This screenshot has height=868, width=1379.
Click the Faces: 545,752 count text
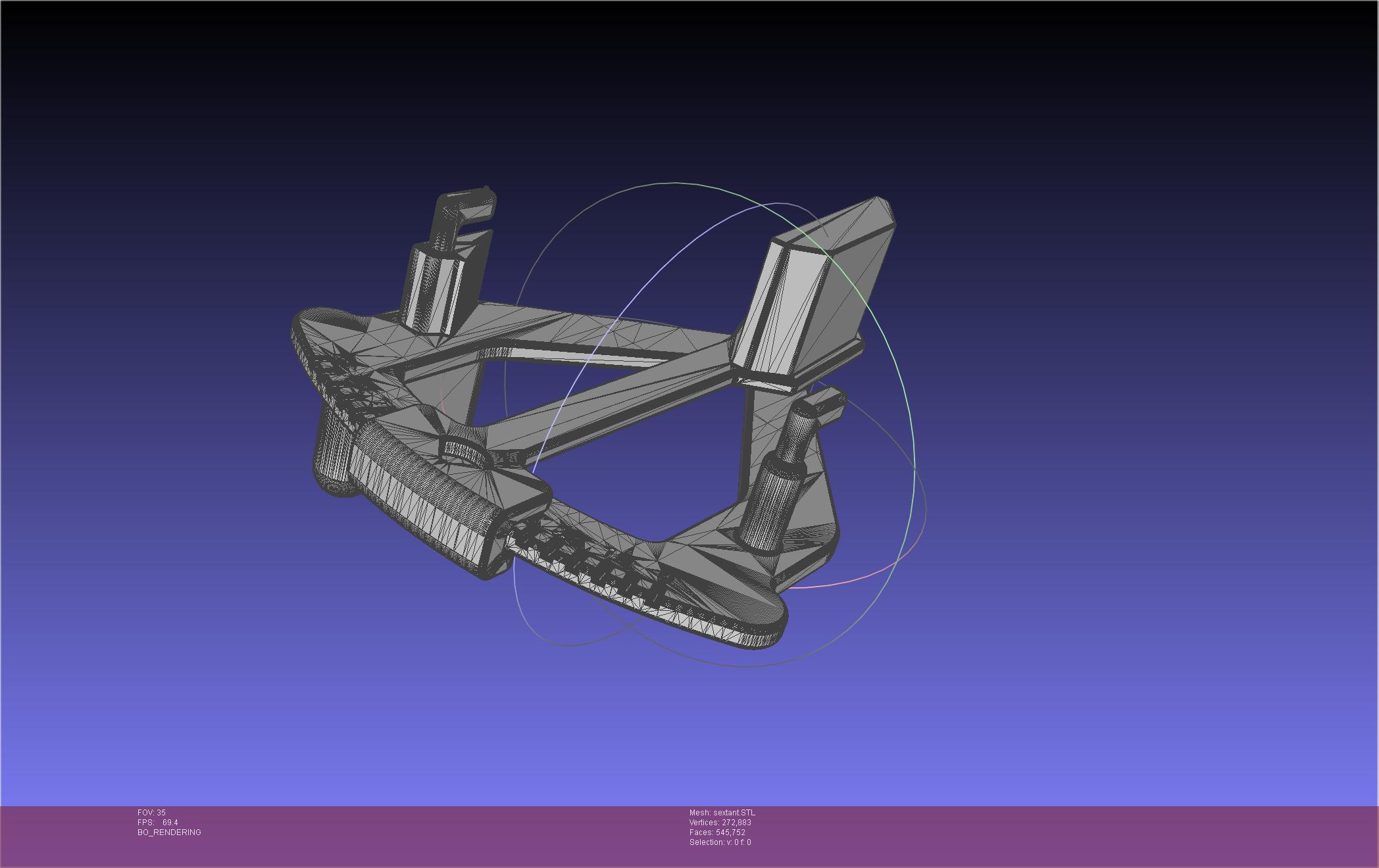point(717,832)
